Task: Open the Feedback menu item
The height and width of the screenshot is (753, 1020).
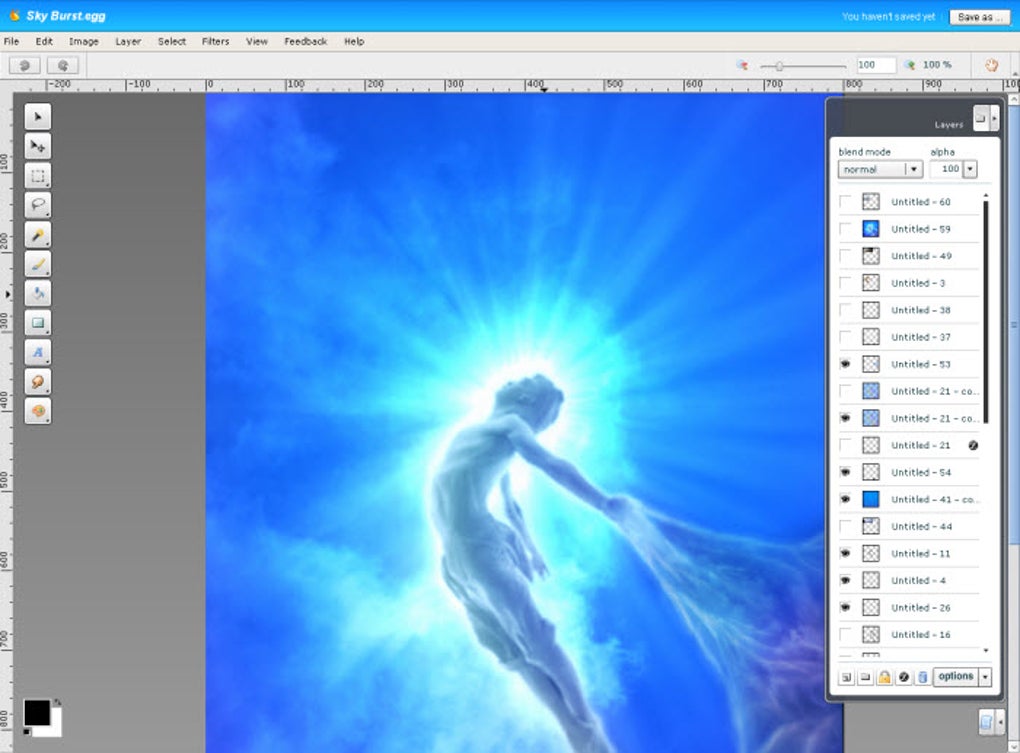Action: pos(305,42)
